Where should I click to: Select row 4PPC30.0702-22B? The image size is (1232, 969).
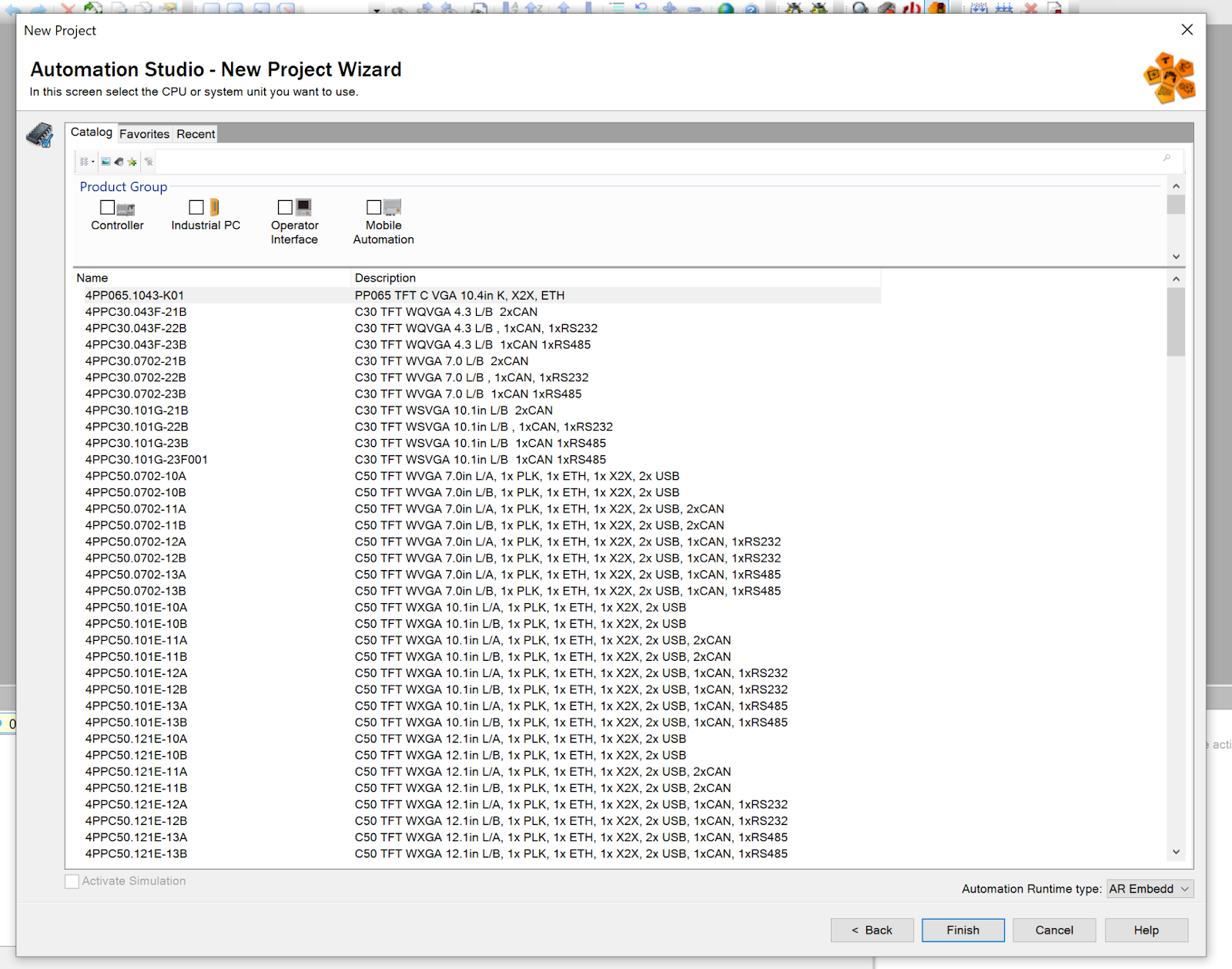point(477,377)
